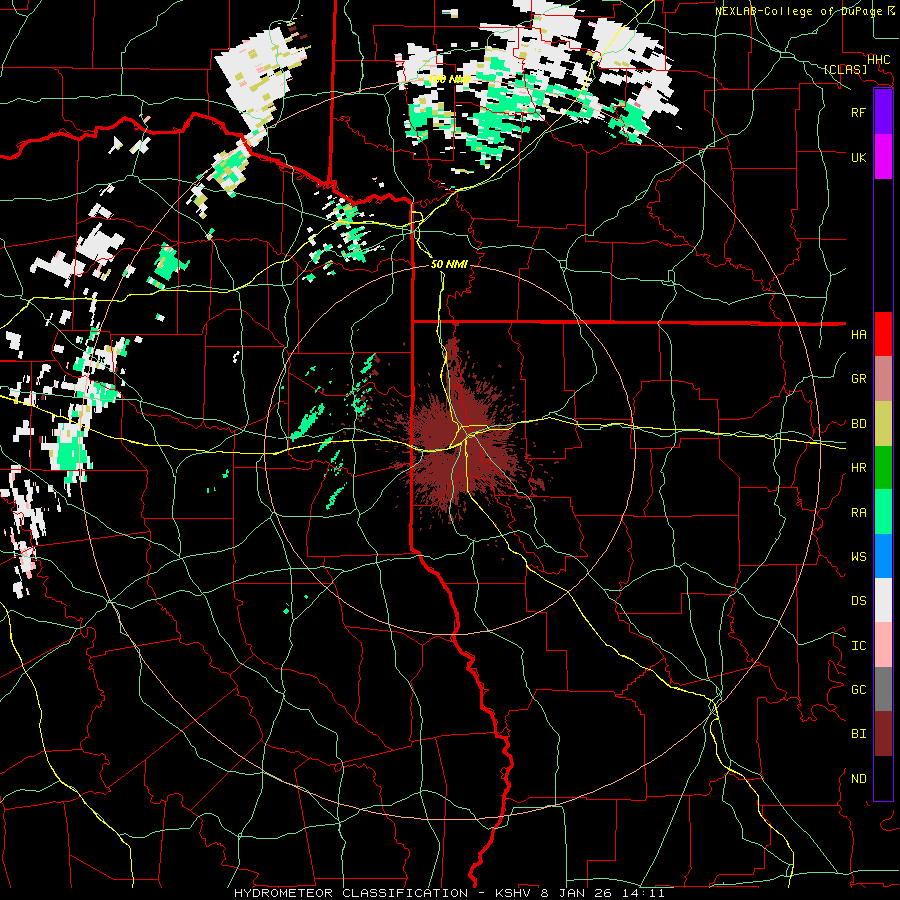Viewport: 900px width, 900px height.
Task: Click the HA legend label
Action: pos(858,335)
